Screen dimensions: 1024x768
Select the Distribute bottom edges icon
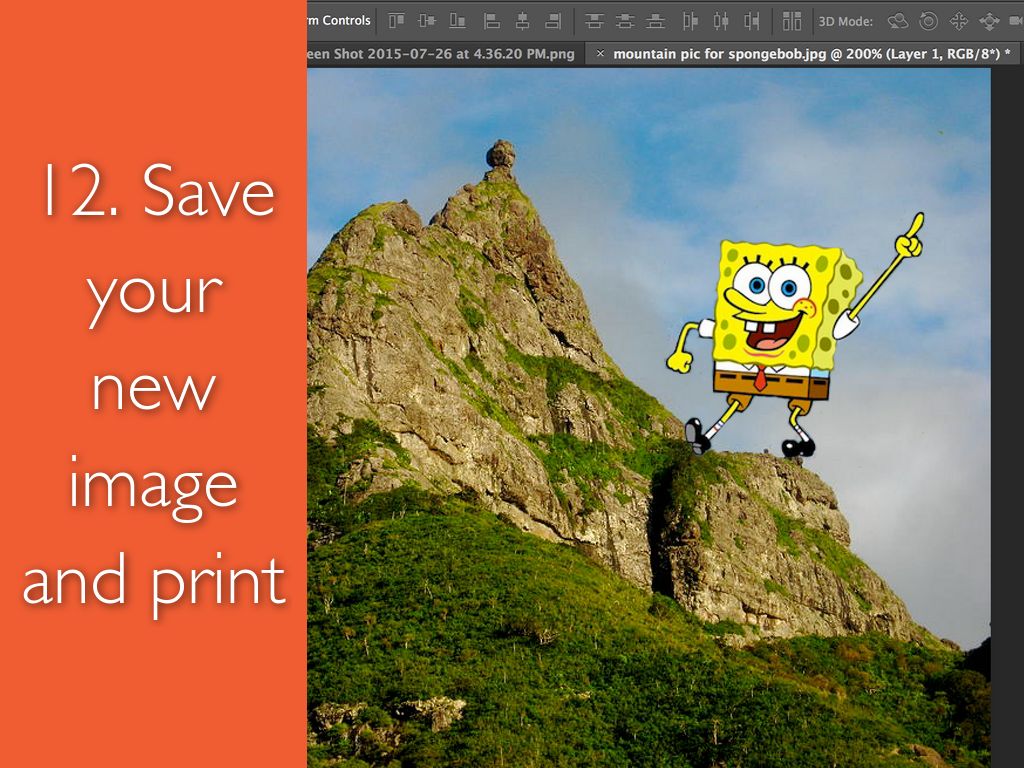click(x=655, y=21)
